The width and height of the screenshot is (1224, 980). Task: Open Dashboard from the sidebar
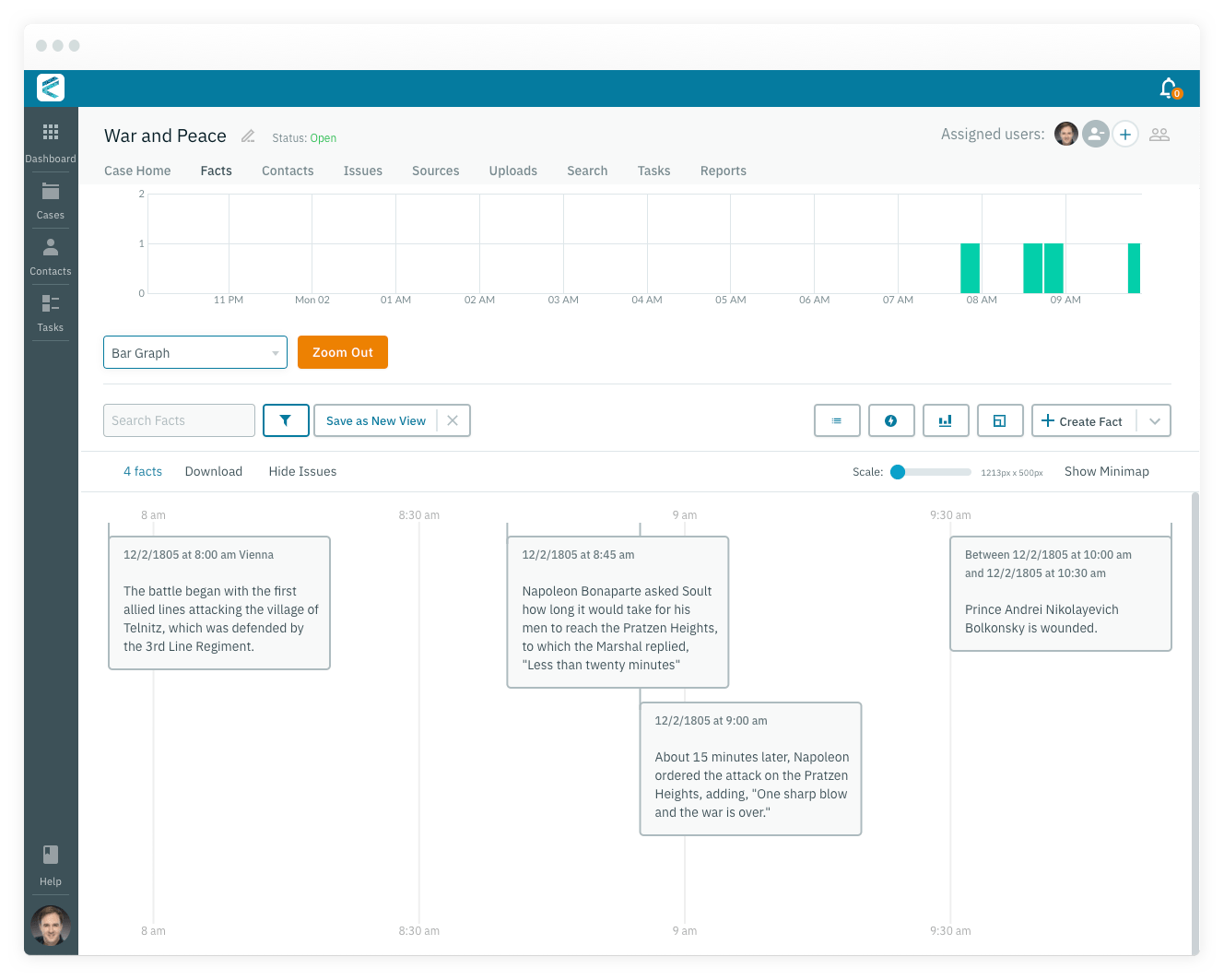51,143
